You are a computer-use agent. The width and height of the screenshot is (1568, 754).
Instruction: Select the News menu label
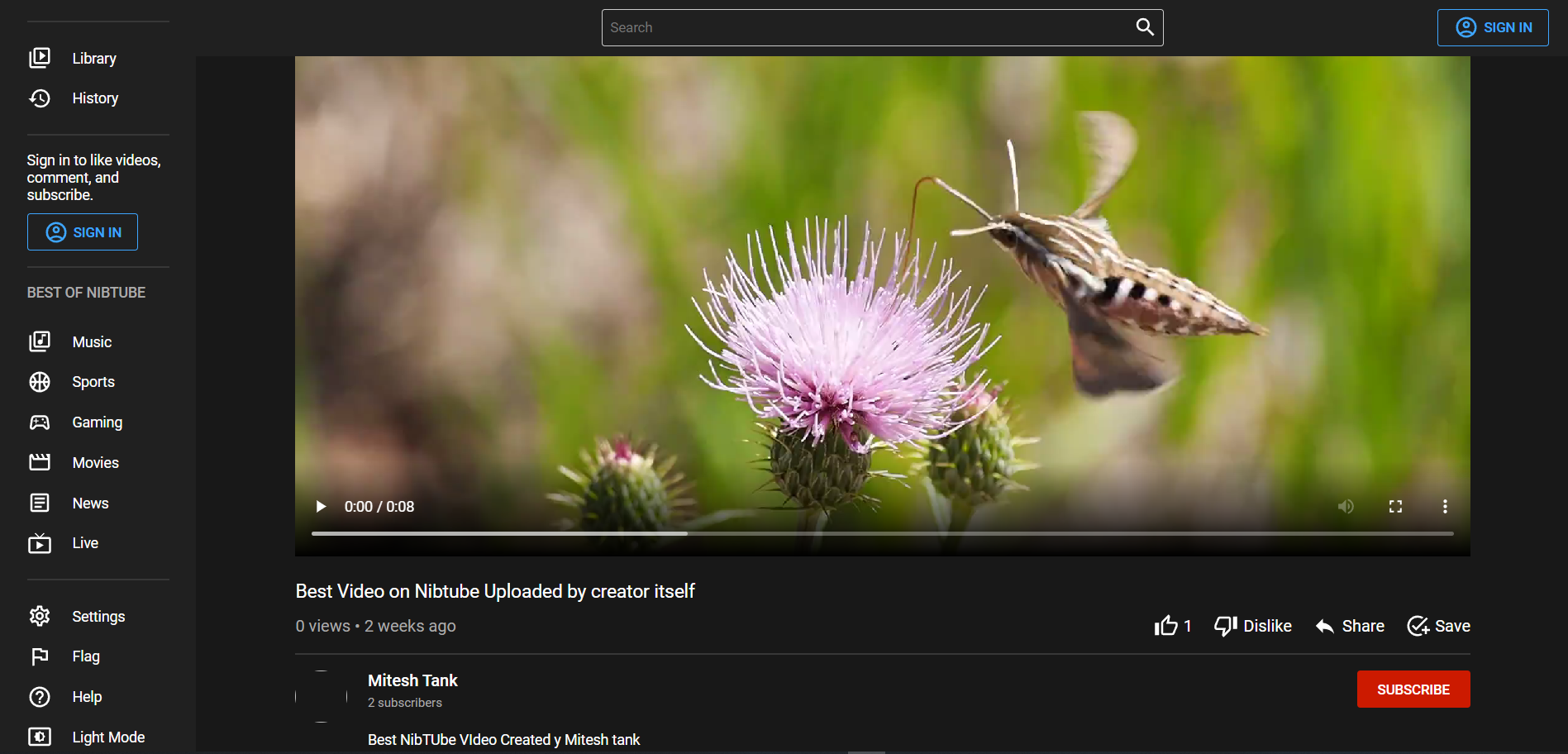(x=90, y=503)
